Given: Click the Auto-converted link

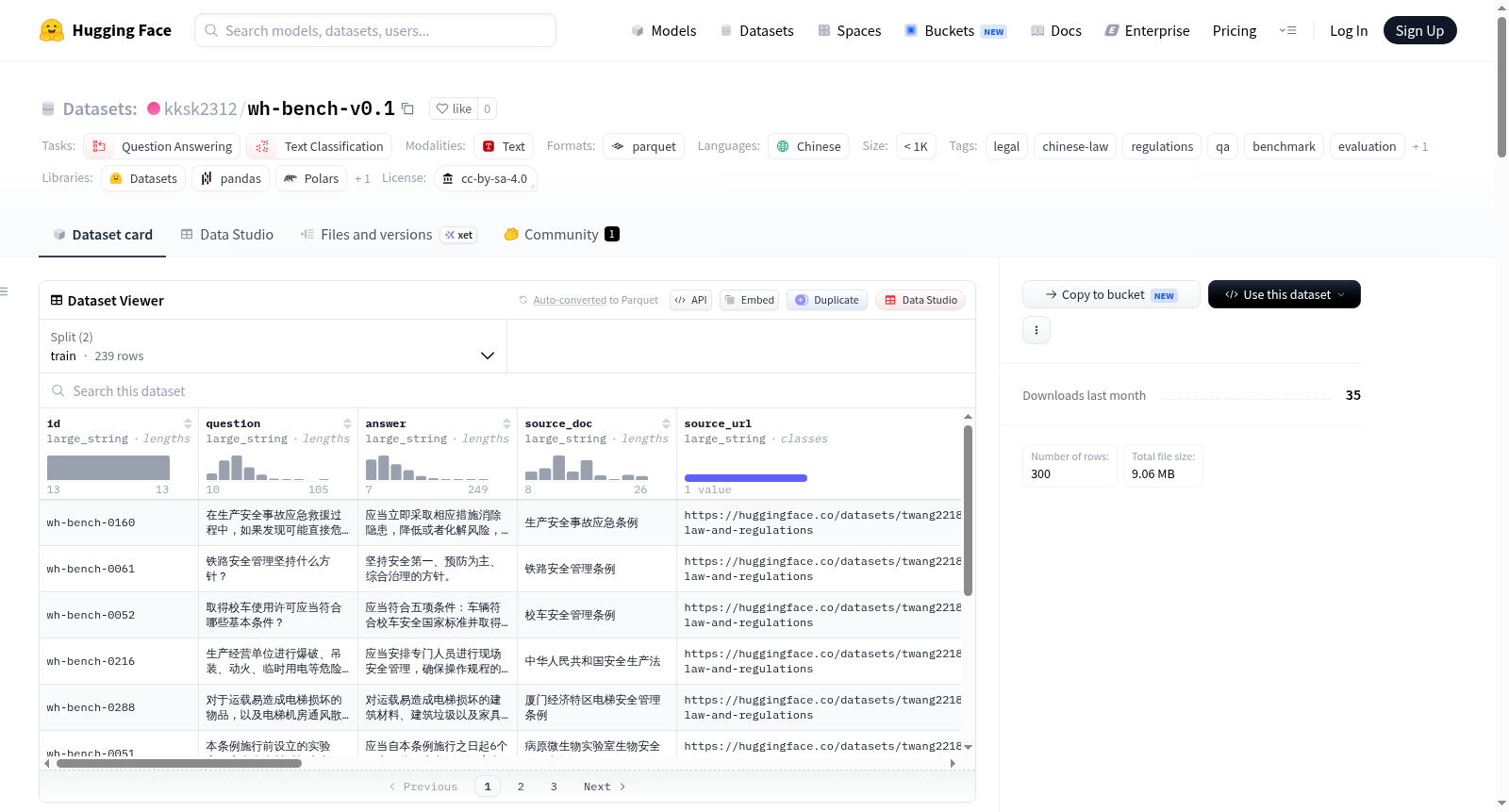Looking at the screenshot, I should [x=570, y=300].
